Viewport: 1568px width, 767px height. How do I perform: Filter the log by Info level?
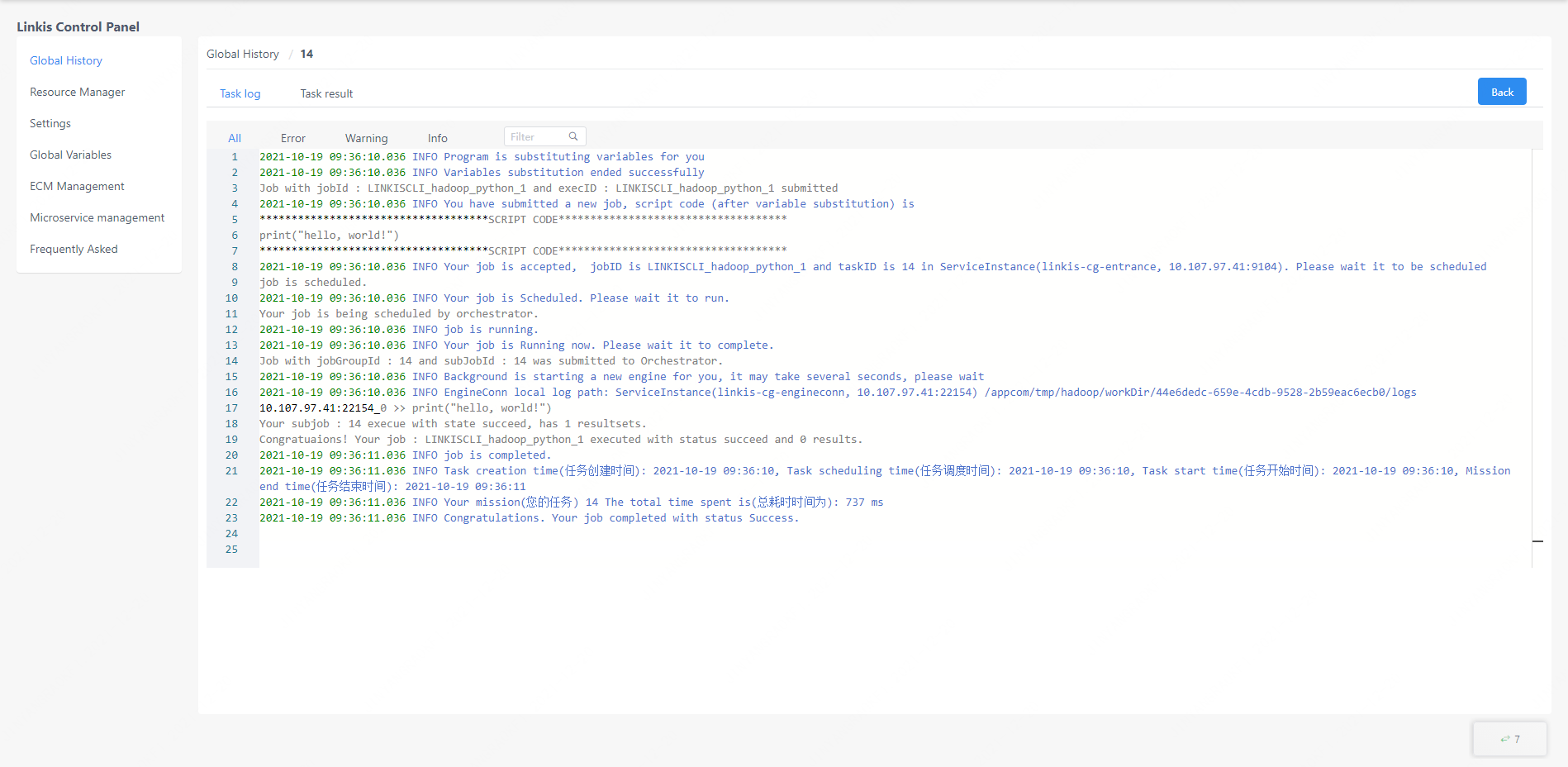(437, 138)
